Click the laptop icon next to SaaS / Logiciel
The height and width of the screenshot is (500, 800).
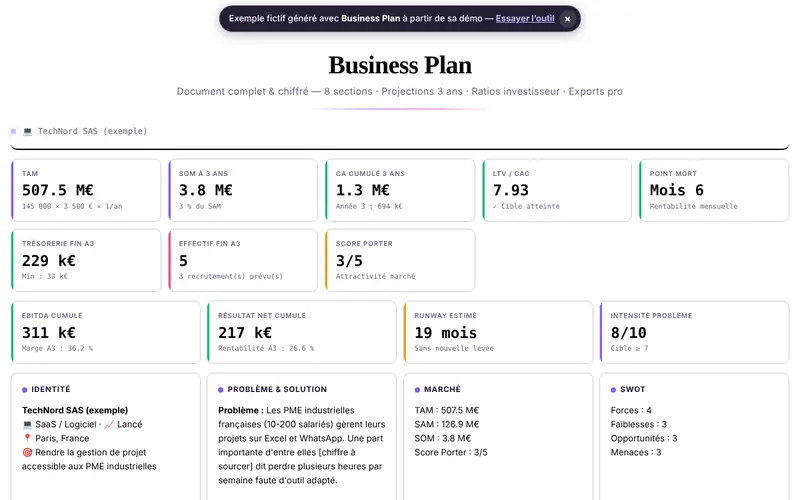pos(28,424)
